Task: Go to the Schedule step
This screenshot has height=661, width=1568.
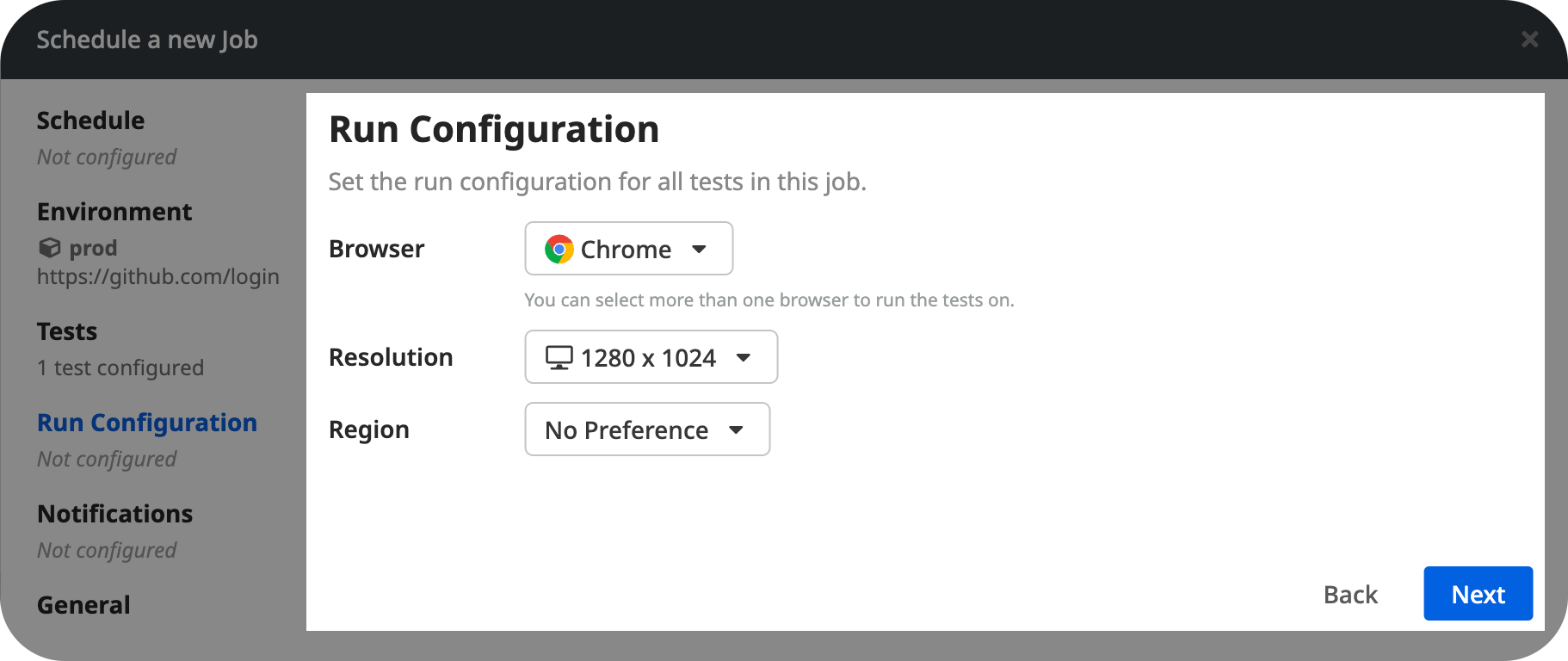Action: point(90,120)
